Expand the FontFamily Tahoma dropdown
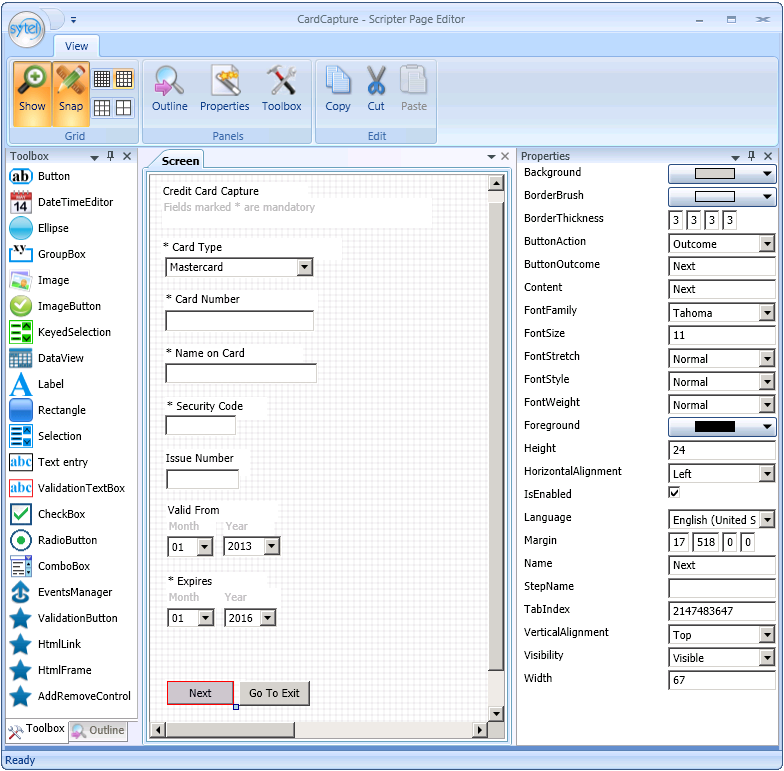784x771 pixels. pos(766,313)
